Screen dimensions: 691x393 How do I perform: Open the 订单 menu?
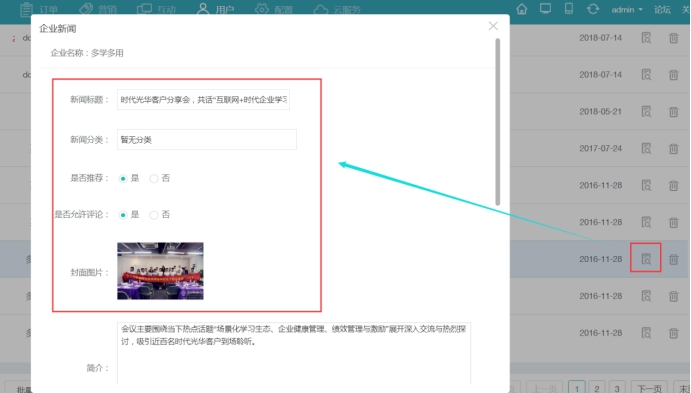click(x=39, y=9)
